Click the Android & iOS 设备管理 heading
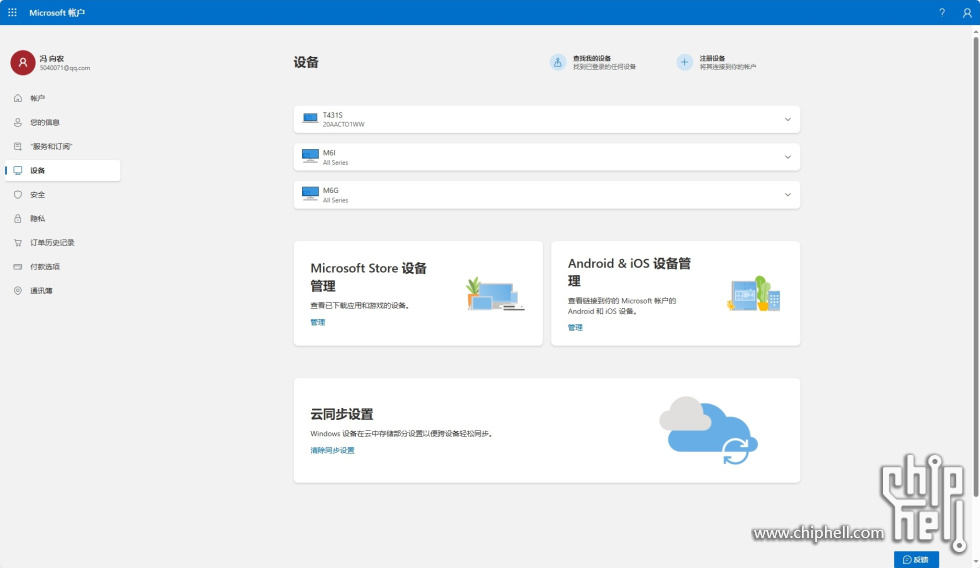 click(x=629, y=272)
